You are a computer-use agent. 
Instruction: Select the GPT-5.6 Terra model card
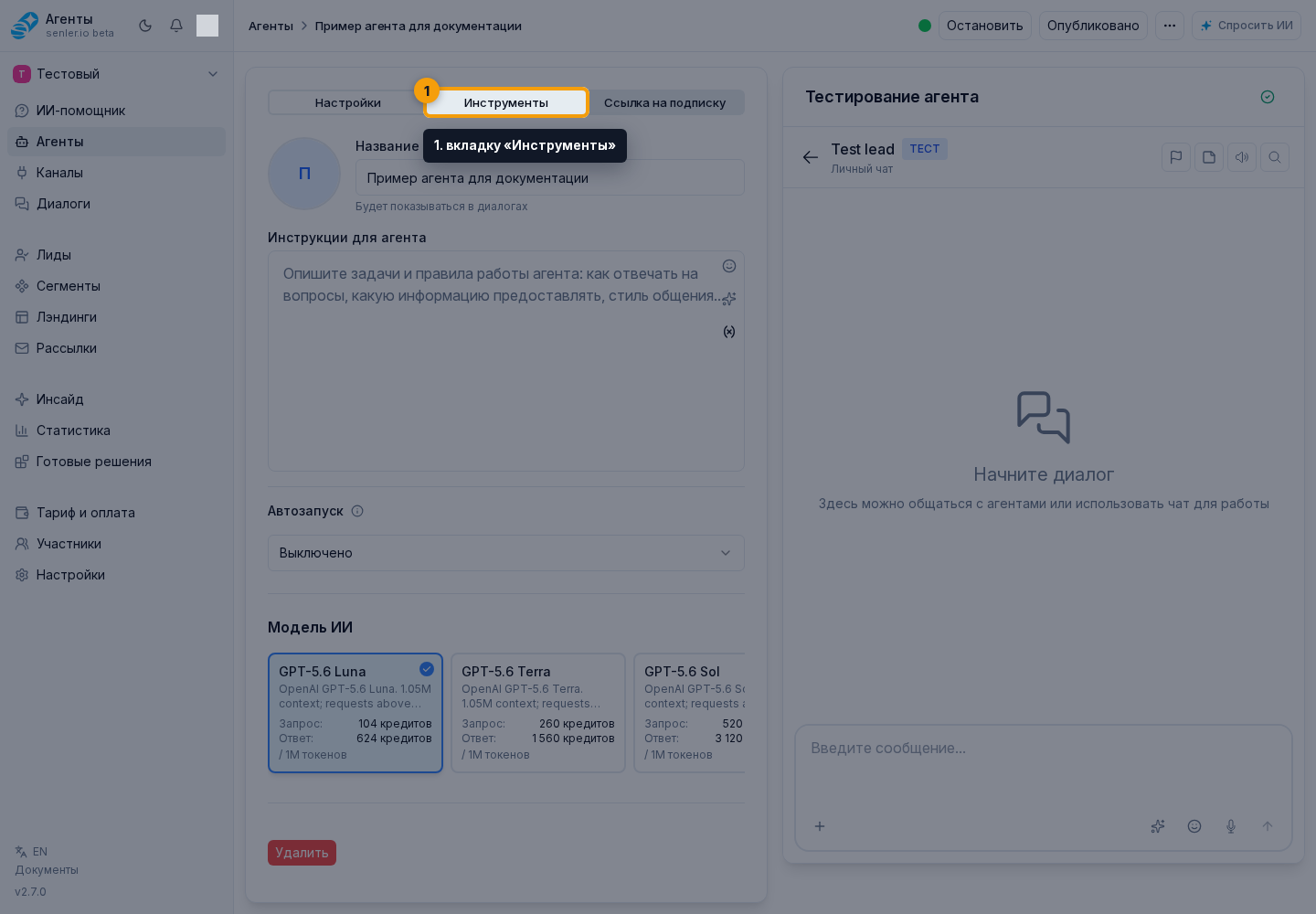(x=538, y=713)
